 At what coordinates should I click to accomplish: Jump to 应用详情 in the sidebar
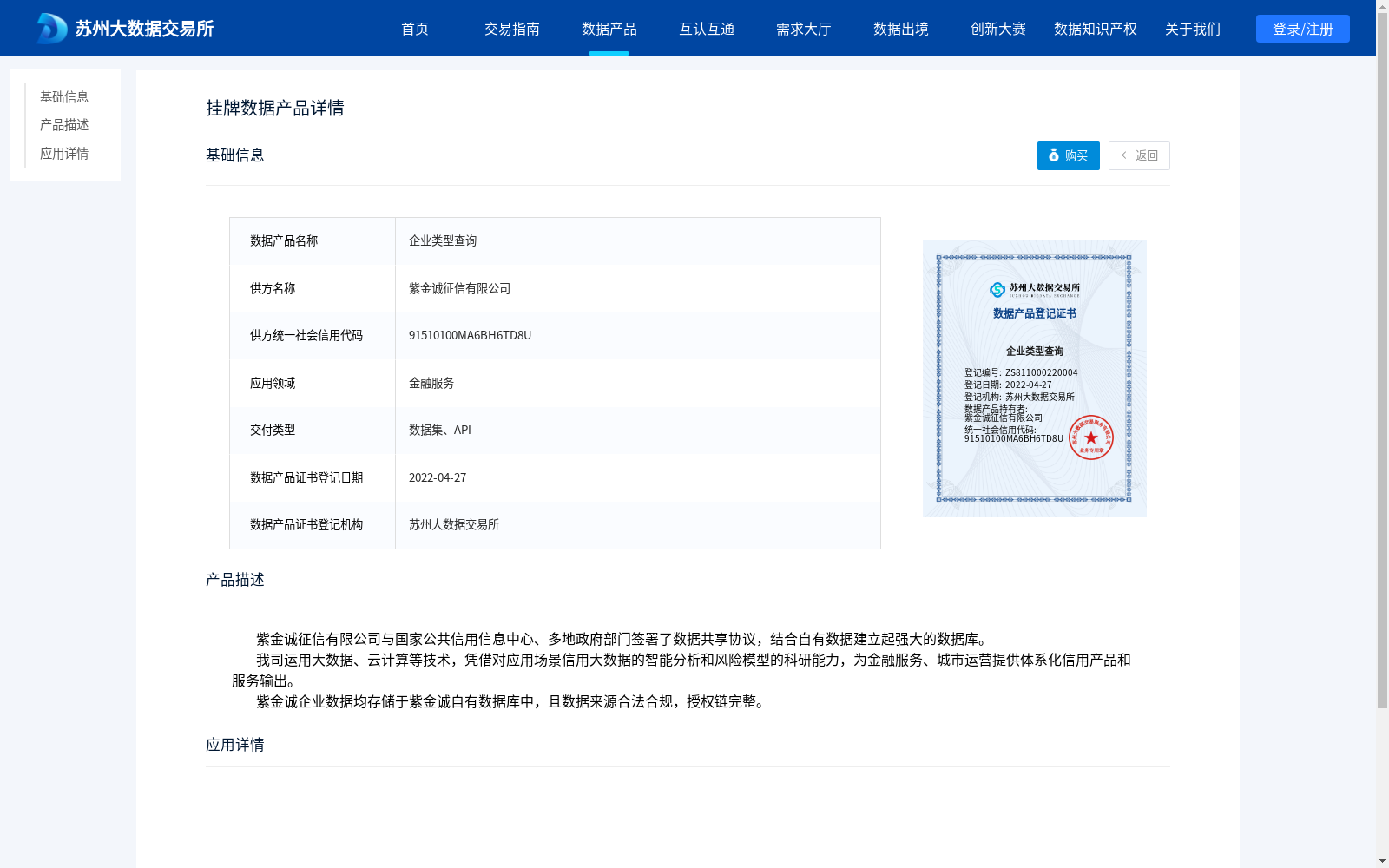[x=64, y=154]
